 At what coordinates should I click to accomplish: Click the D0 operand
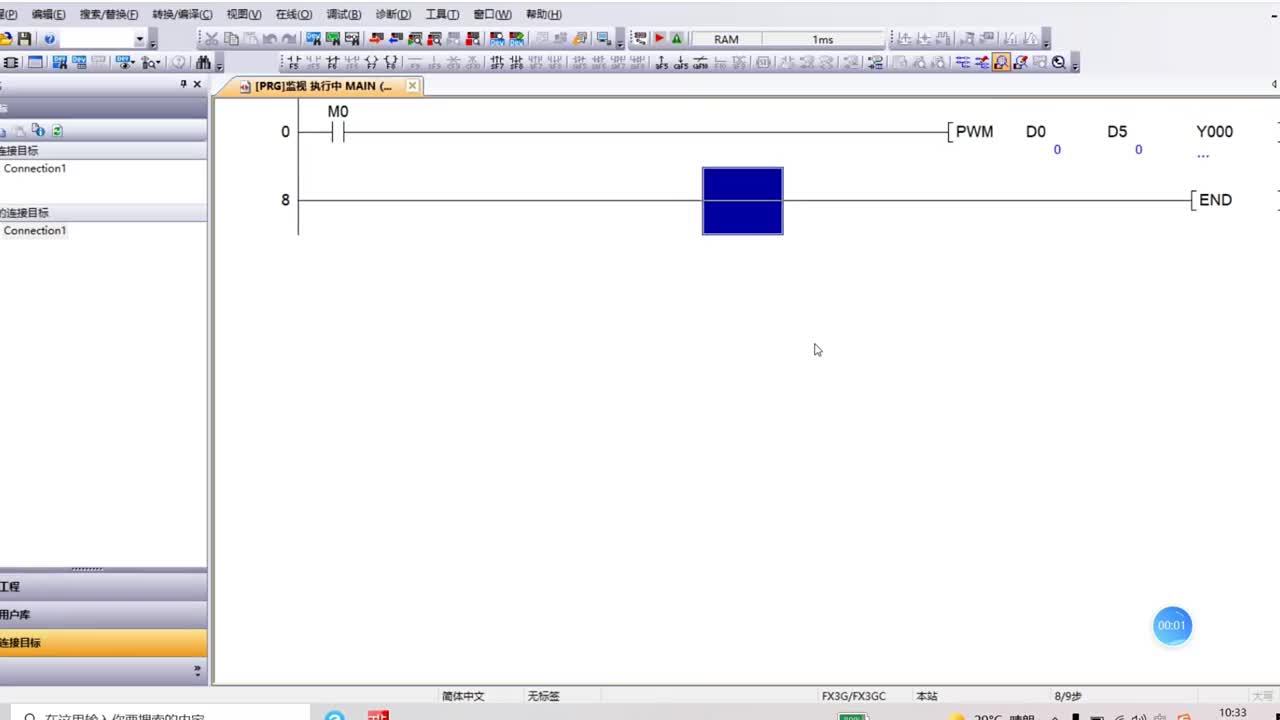pyautogui.click(x=1036, y=131)
